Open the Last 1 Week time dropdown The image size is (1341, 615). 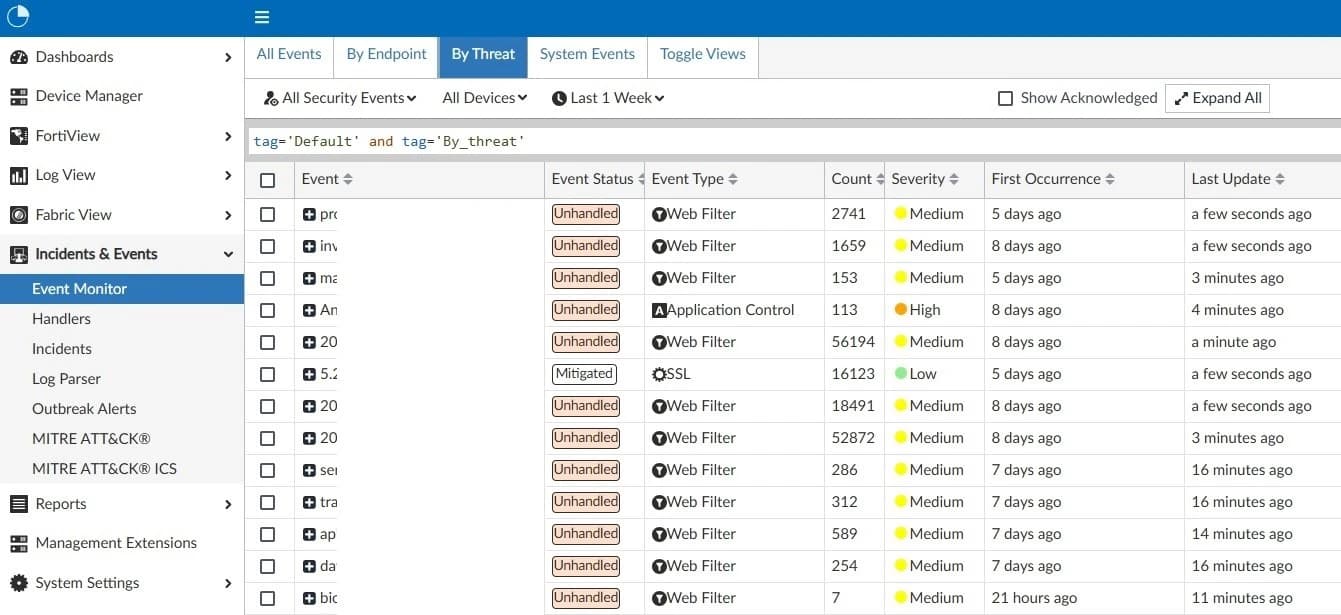click(608, 98)
